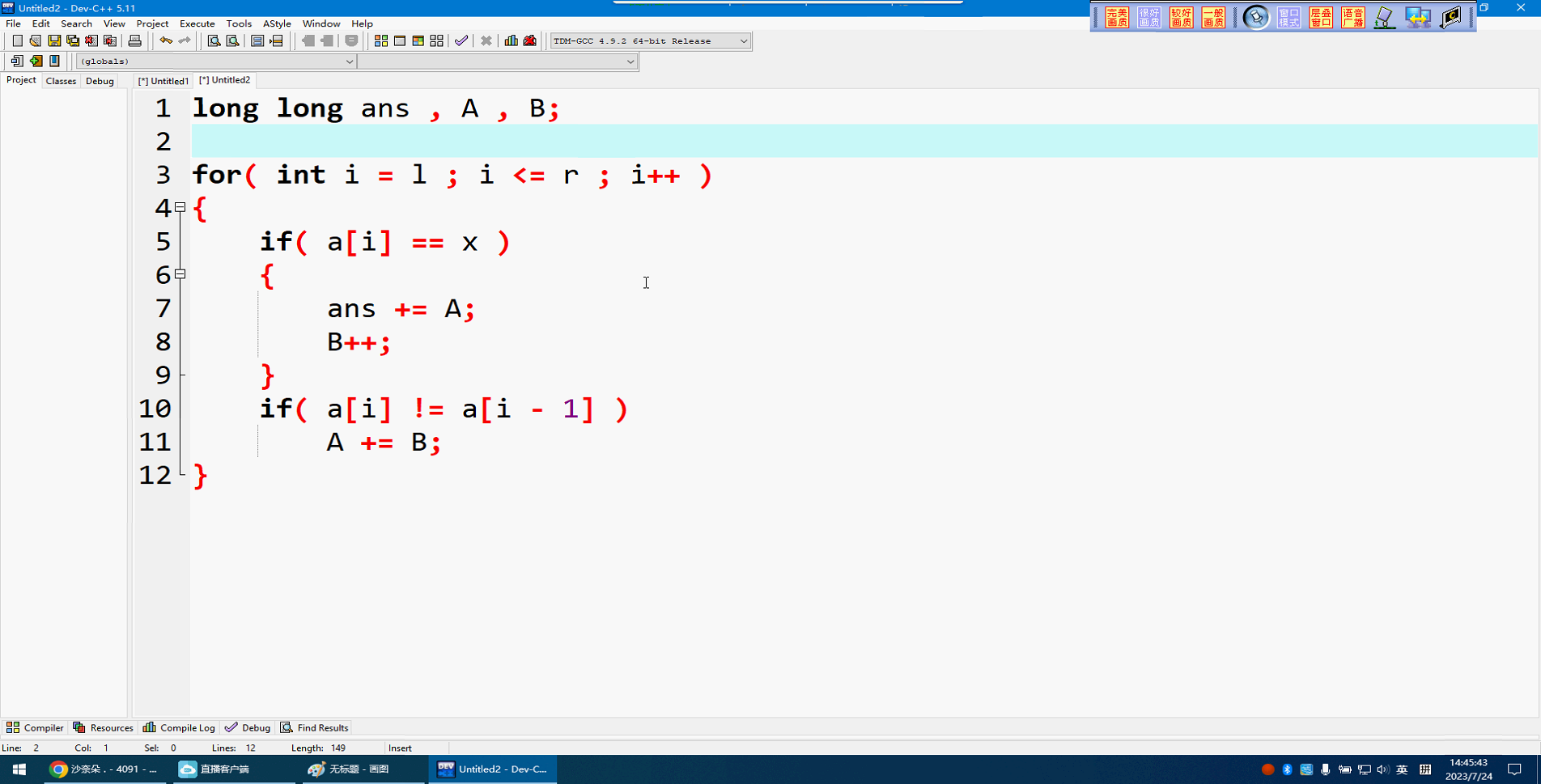This screenshot has height=784, width=1541.
Task: Open the Resources bottom tab
Action: [103, 727]
